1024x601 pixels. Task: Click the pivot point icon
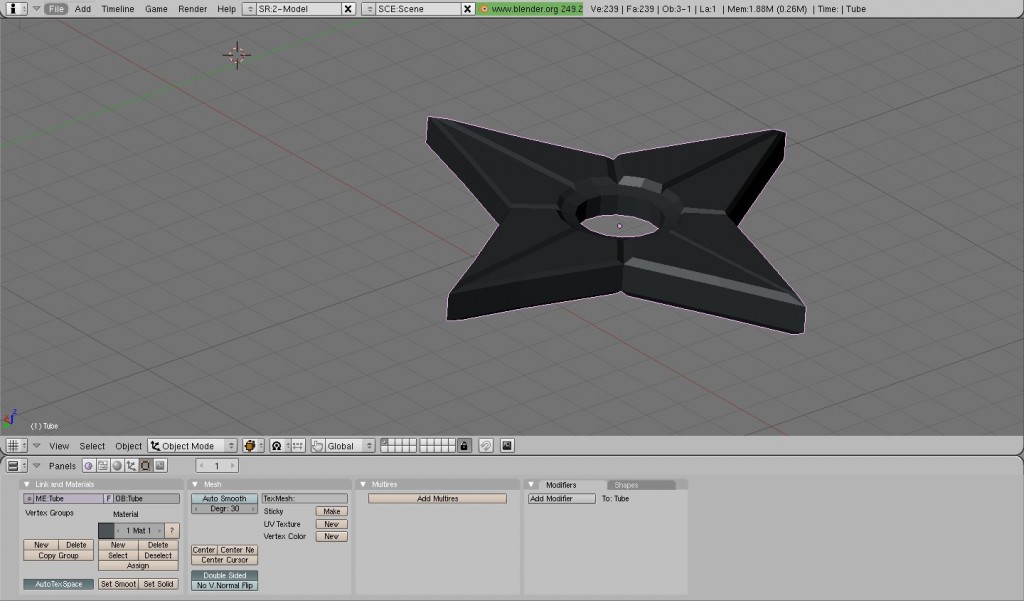coord(277,446)
